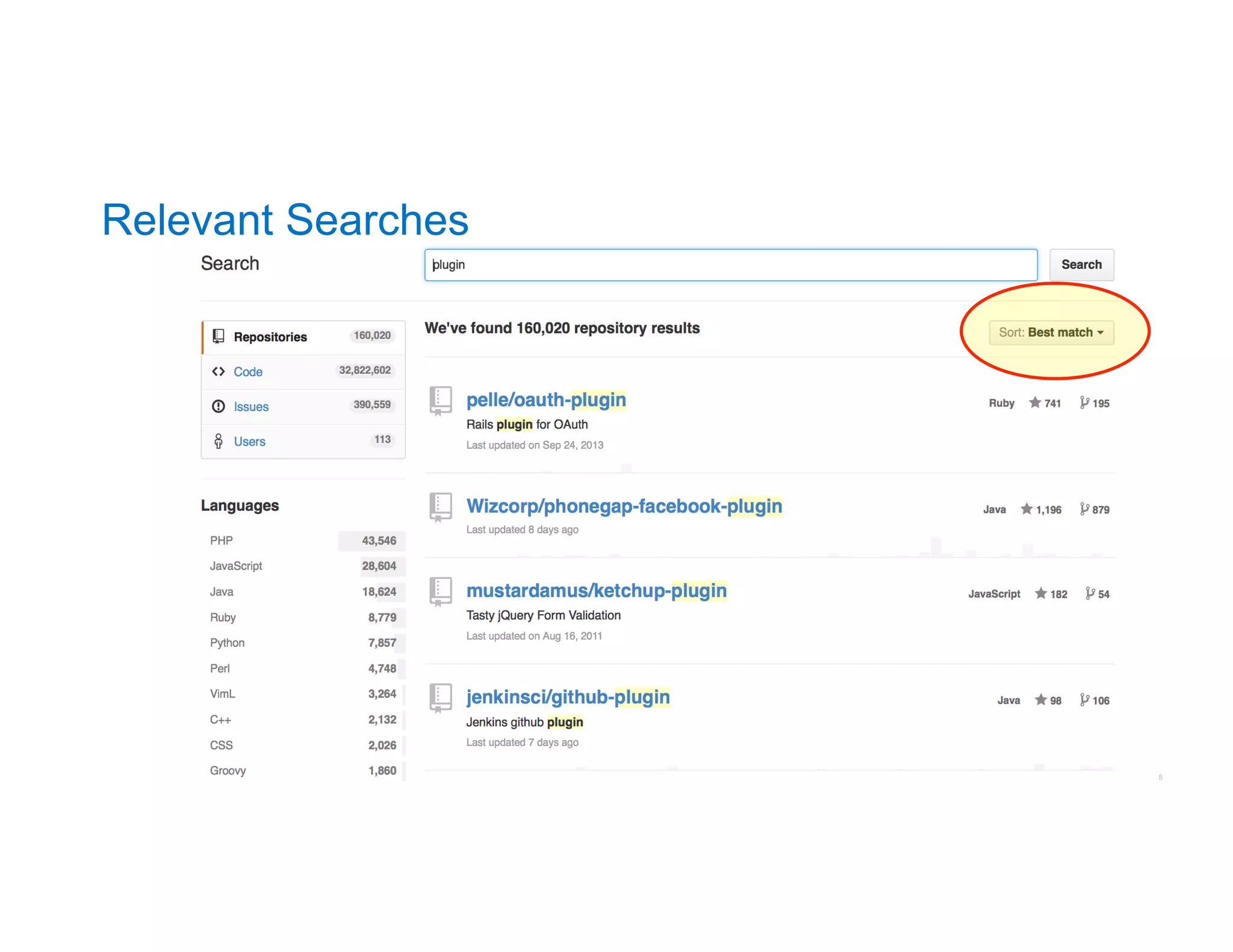Switch to Code search results

click(303, 372)
